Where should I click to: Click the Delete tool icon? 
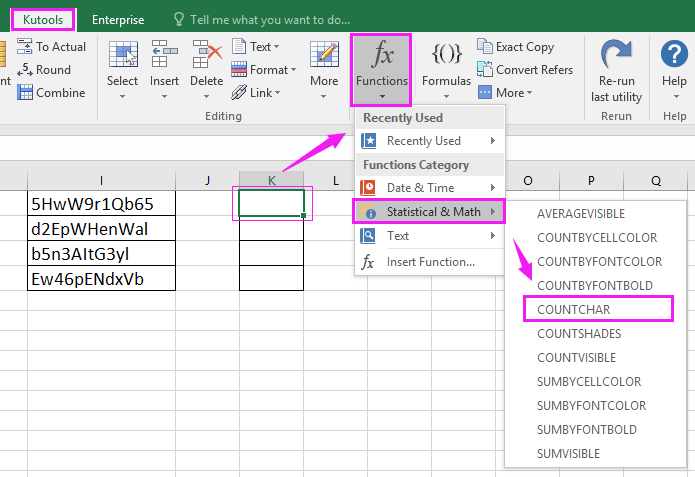[x=207, y=54]
